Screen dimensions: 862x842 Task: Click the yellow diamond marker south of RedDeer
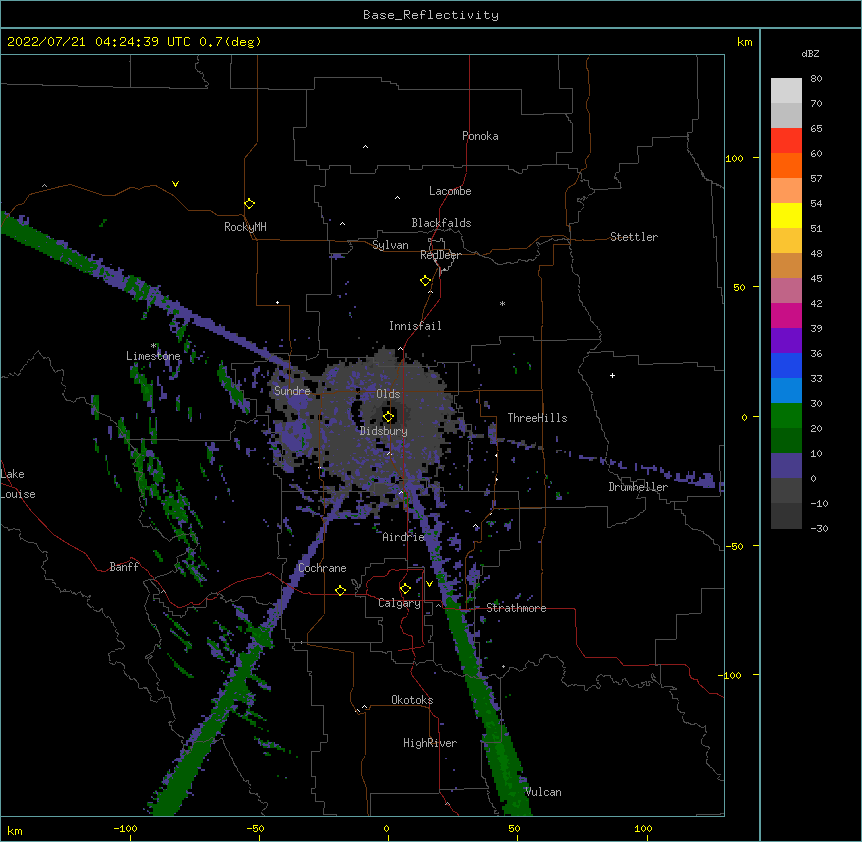[x=425, y=281]
